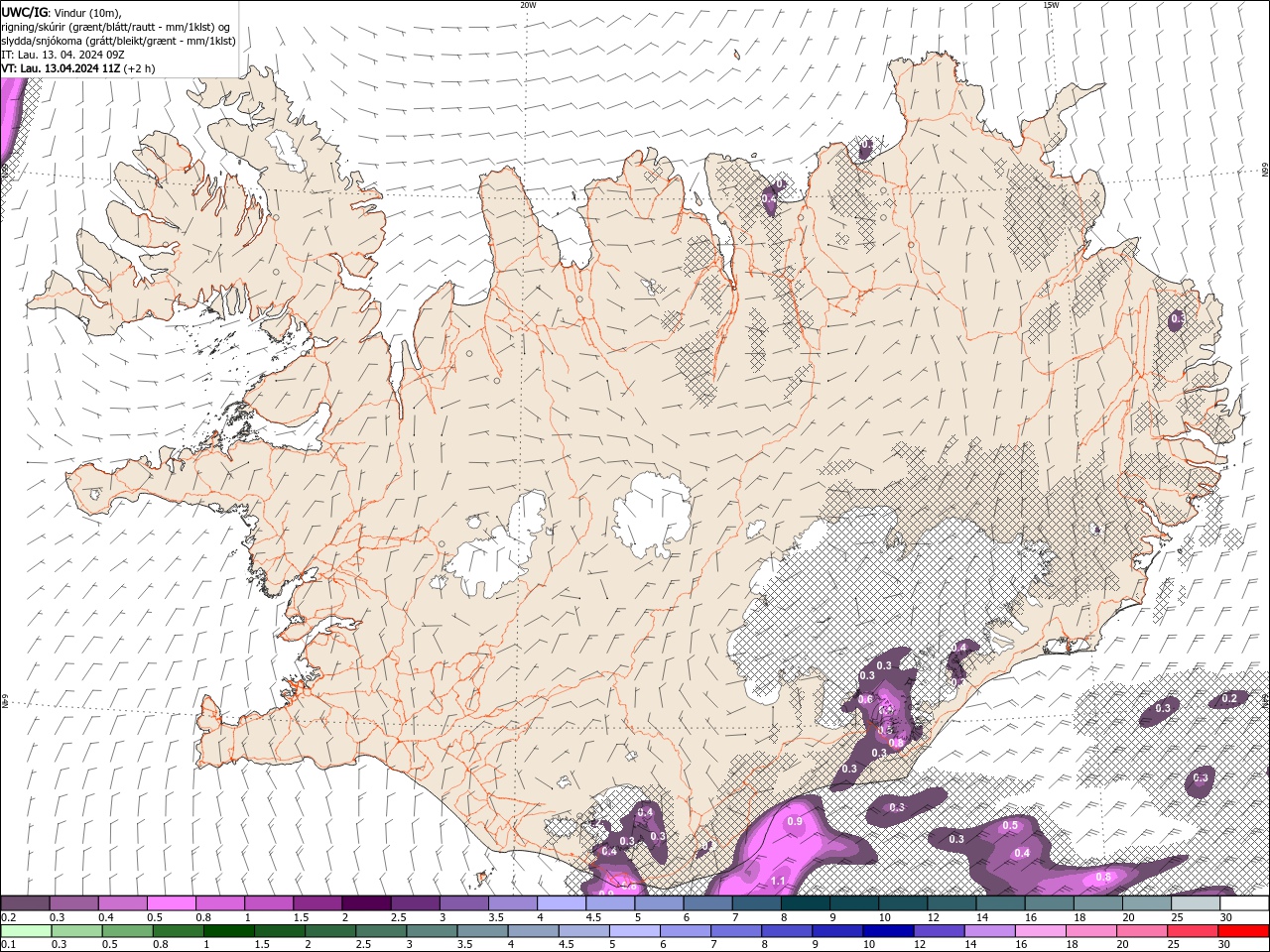Viewport: 1270px width, 952px height.
Task: Click the dark teal upper swatch labeled 9
Action: click(853, 903)
